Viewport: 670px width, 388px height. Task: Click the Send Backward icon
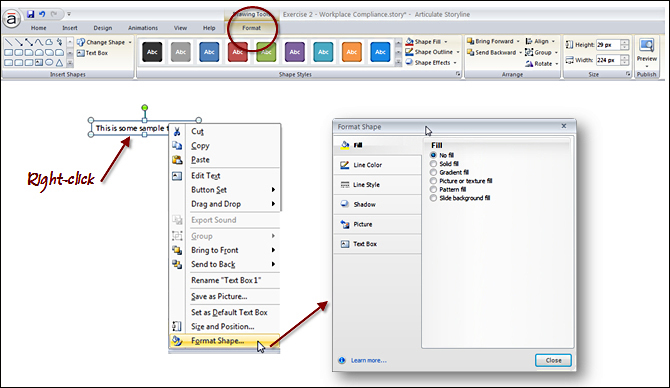pos(470,52)
